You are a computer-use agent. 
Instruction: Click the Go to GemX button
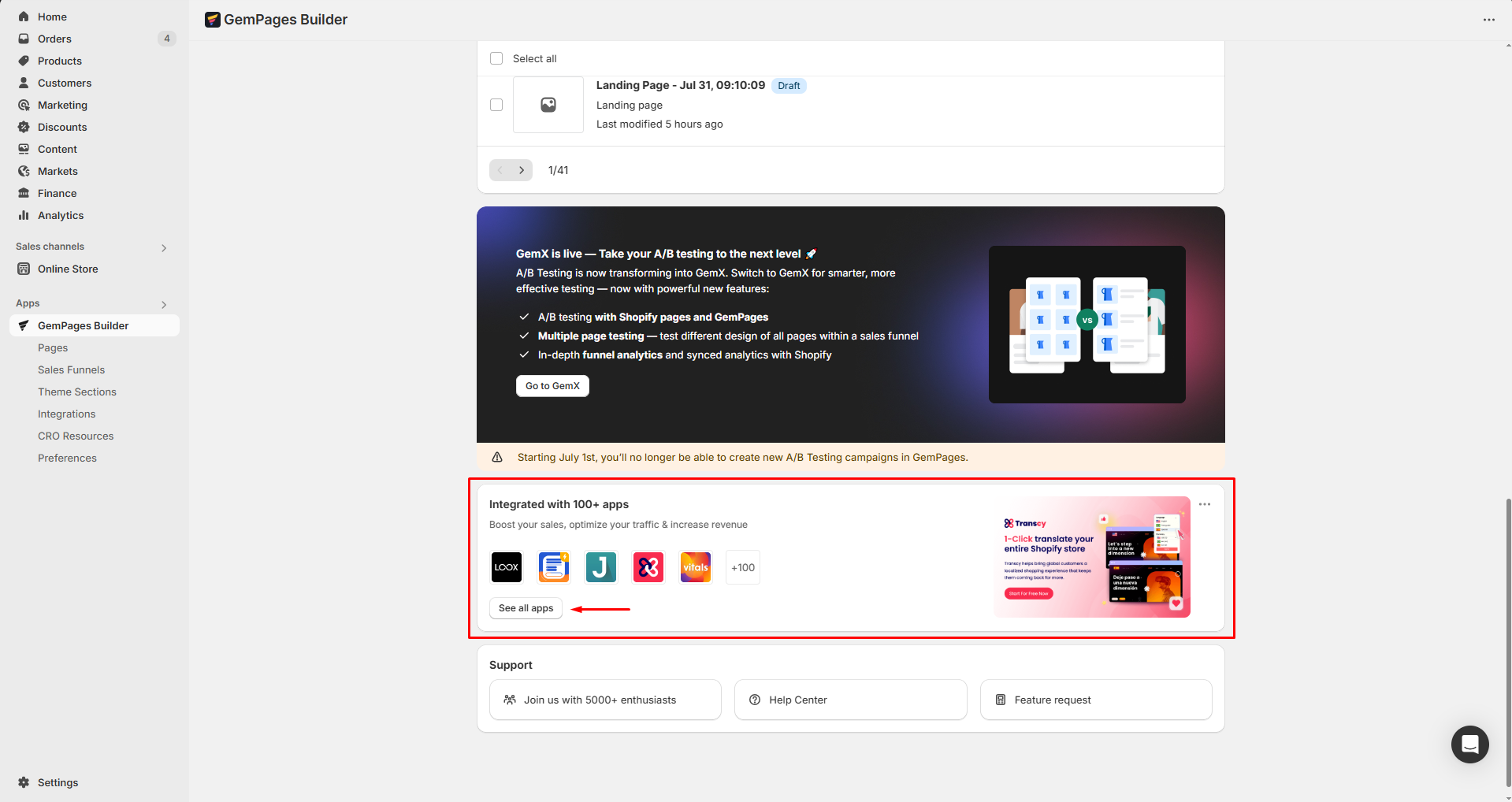(552, 386)
